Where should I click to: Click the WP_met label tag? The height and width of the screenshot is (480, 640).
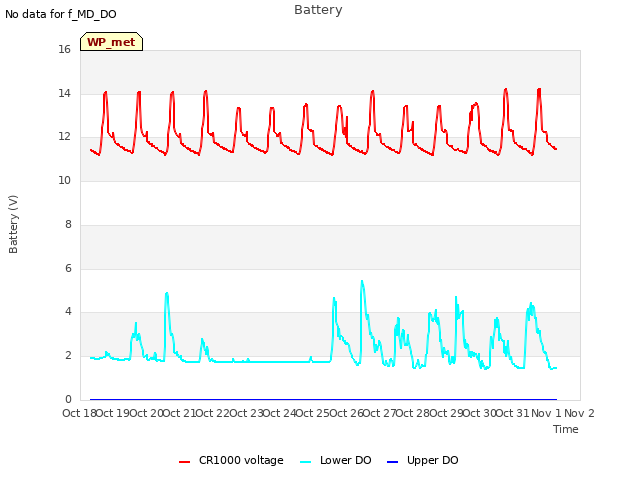tap(111, 42)
